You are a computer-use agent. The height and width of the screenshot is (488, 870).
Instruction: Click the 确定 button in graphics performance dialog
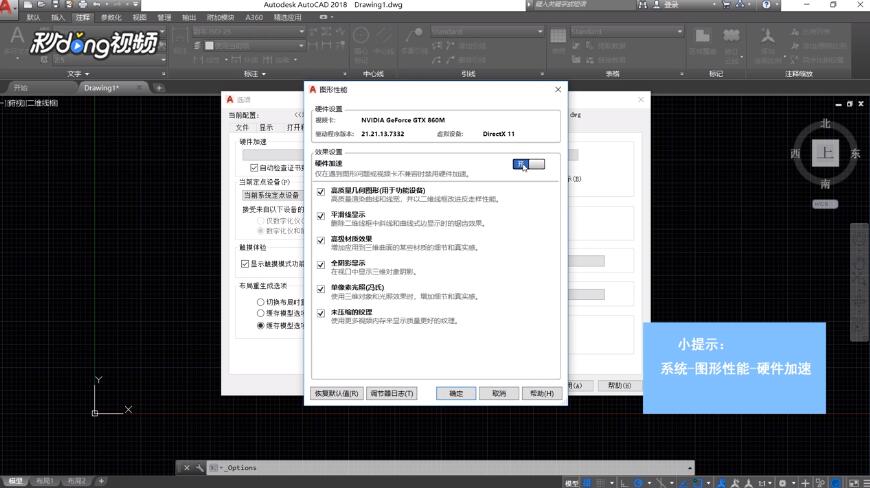(456, 393)
